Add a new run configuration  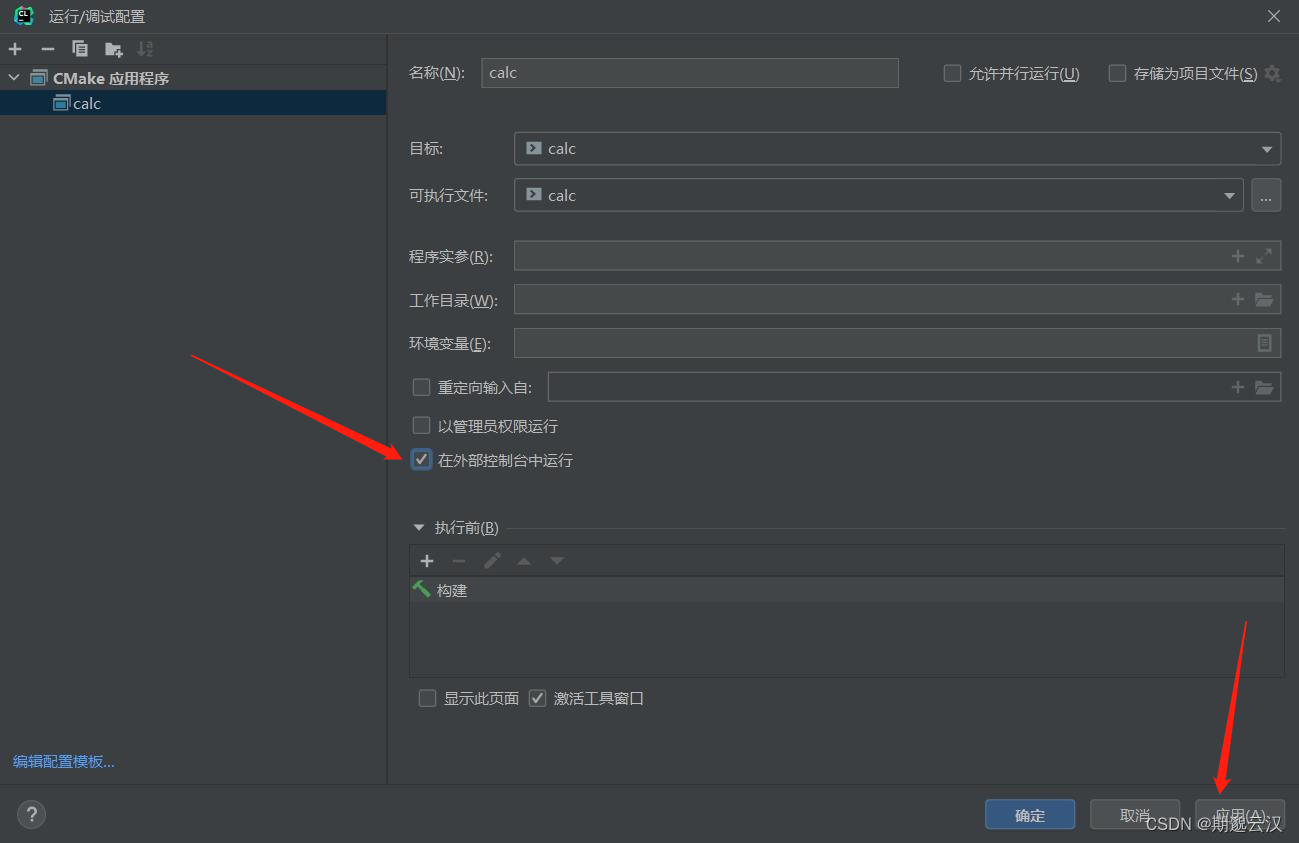pyautogui.click(x=15, y=49)
